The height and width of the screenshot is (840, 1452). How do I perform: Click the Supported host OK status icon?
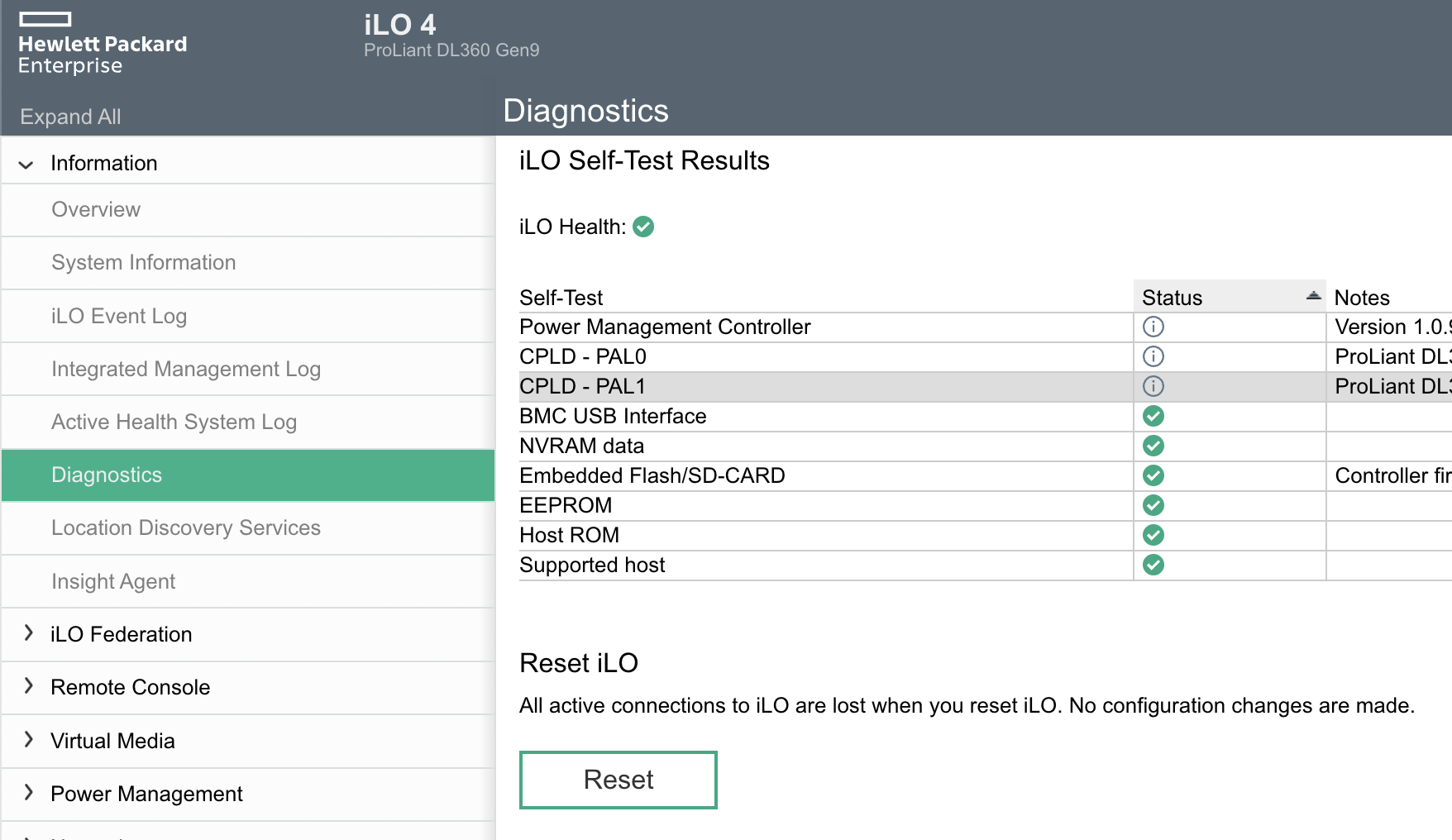click(1153, 565)
